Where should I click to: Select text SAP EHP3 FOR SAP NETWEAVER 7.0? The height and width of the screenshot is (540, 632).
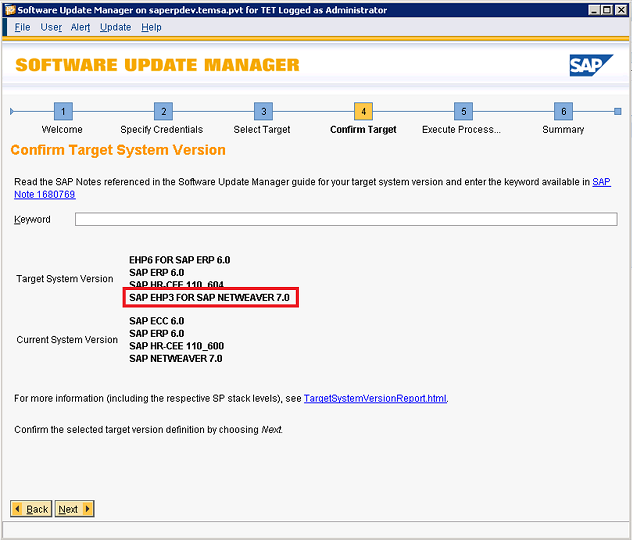(x=209, y=297)
